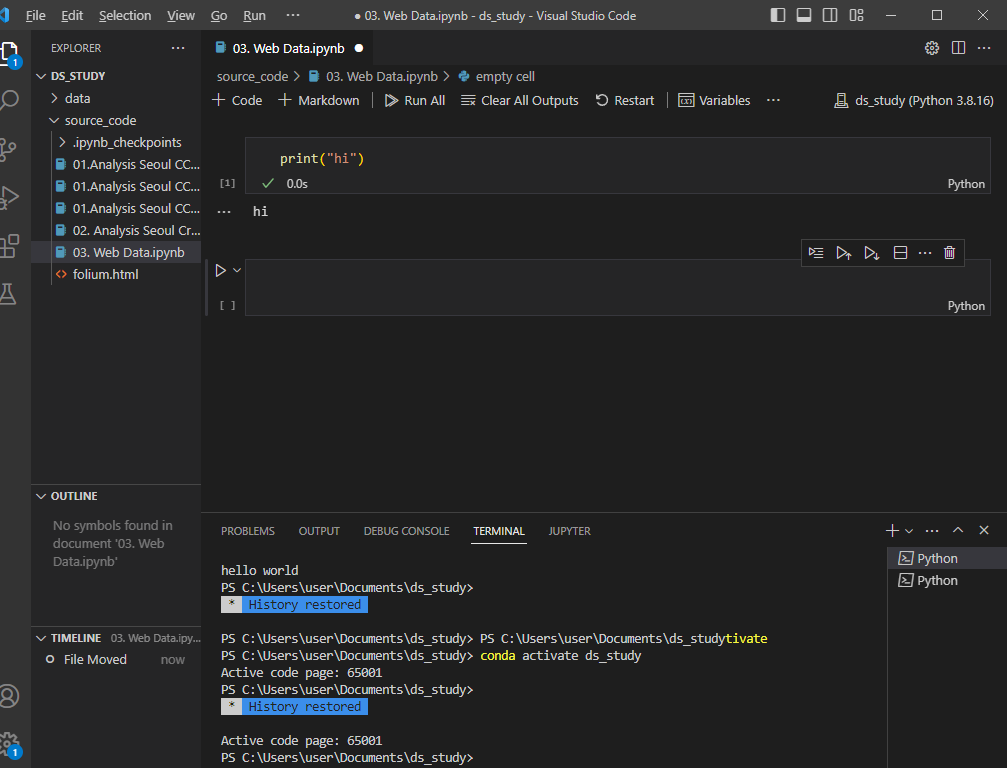Add a new Code cell
Screen dimensions: 1007x768
(237, 100)
